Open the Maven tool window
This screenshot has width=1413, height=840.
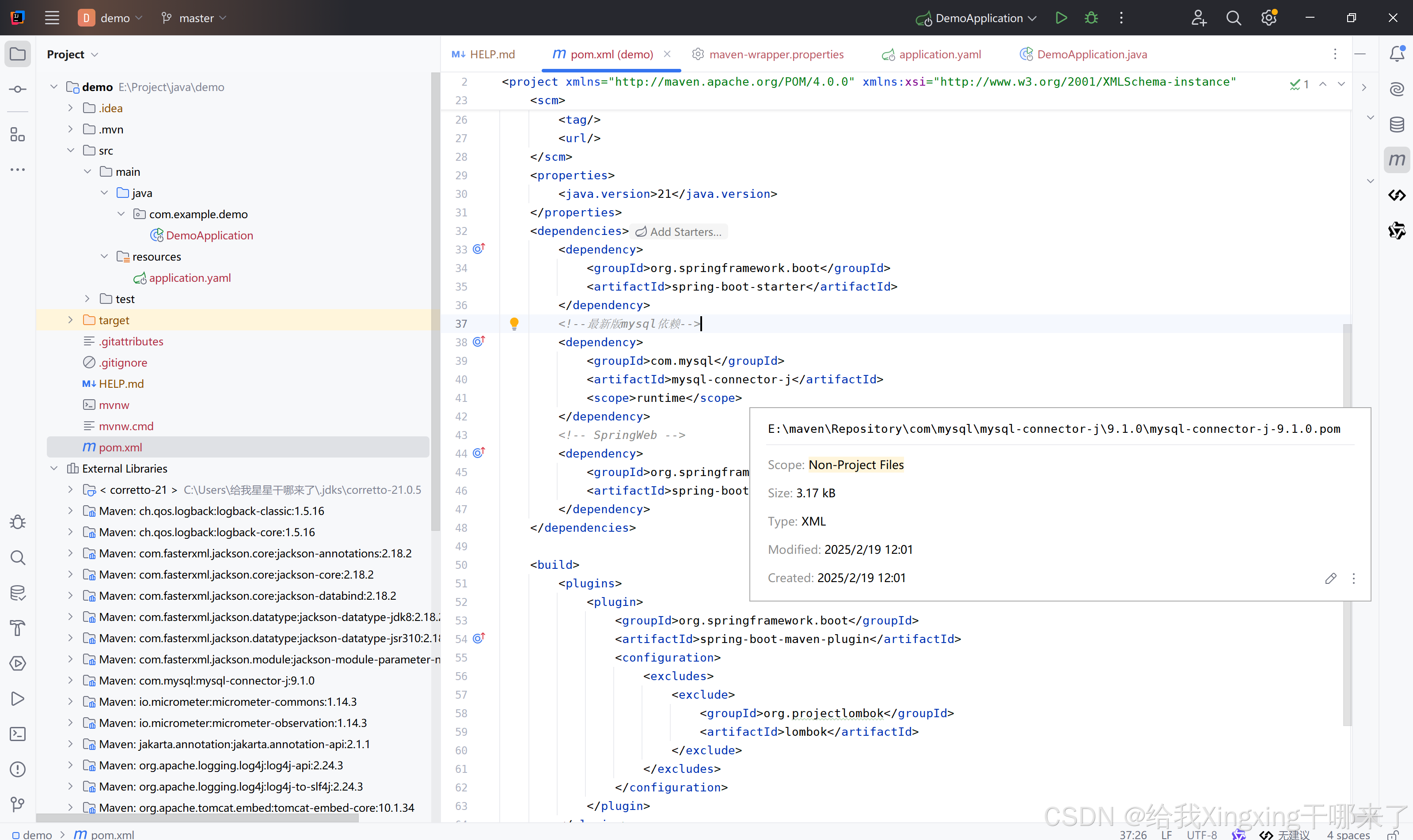pyautogui.click(x=1397, y=160)
